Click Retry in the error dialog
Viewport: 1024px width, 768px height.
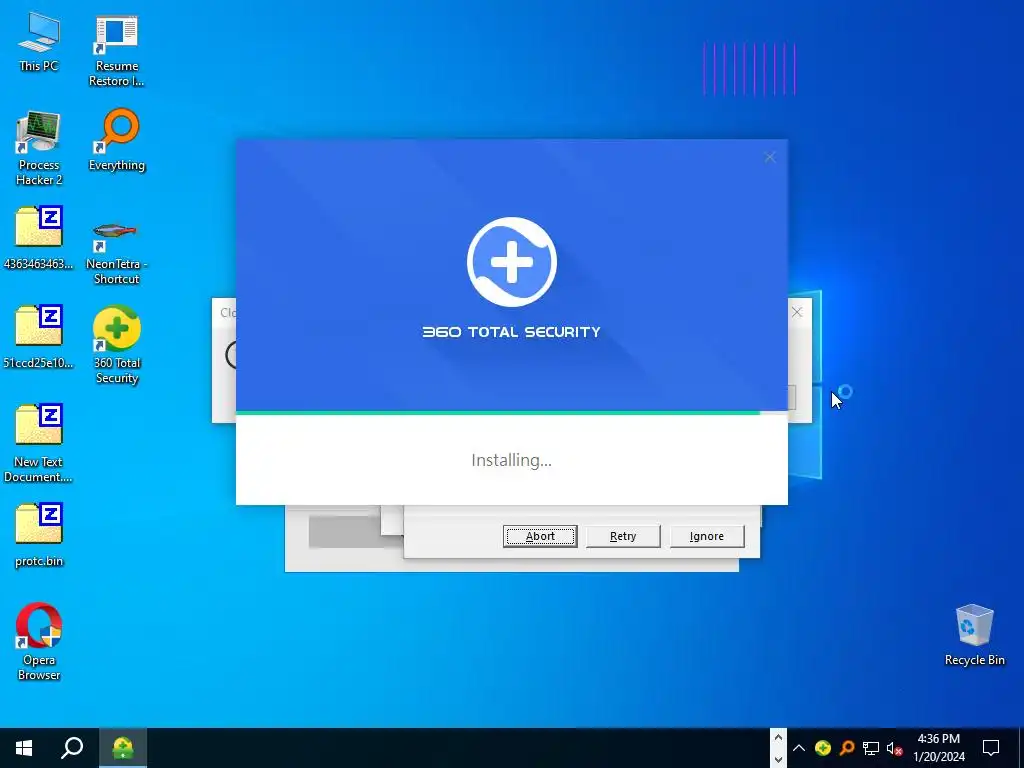[x=623, y=536]
